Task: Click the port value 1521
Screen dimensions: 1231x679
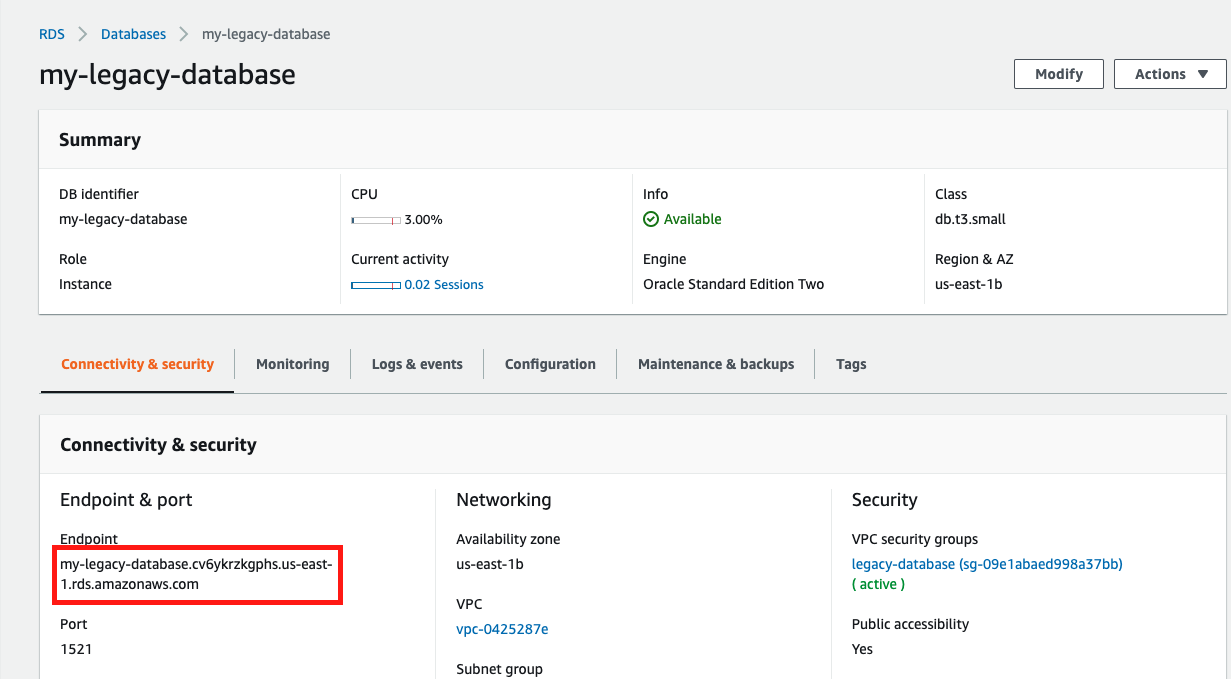Action: pos(76,649)
